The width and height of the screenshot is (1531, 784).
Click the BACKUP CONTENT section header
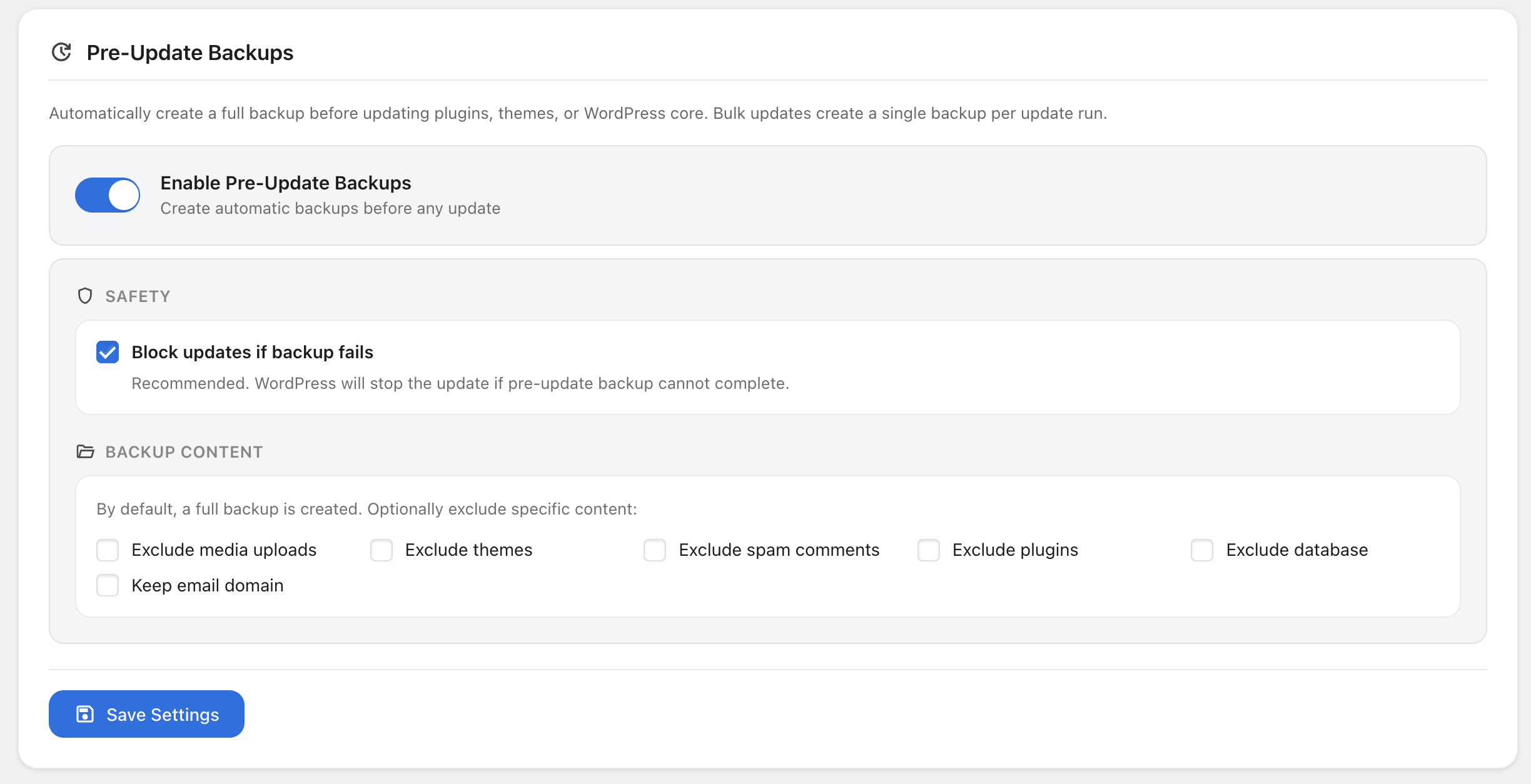pyautogui.click(x=184, y=451)
